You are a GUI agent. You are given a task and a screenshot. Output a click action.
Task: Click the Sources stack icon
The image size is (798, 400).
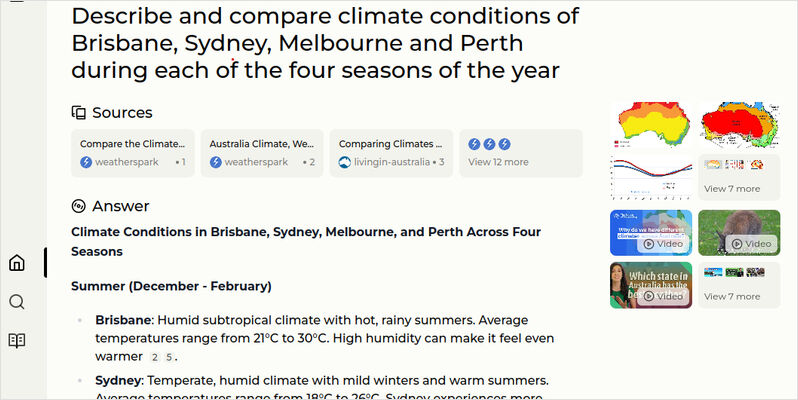pyautogui.click(x=78, y=112)
